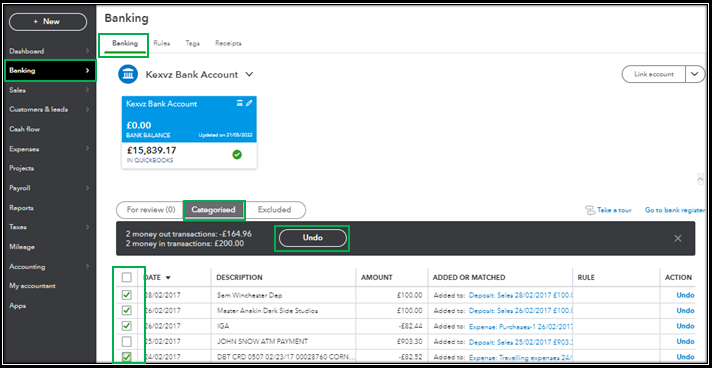The image size is (713, 368).
Task: Click the ADDED OR MATCHED column header
Action: pos(469,277)
